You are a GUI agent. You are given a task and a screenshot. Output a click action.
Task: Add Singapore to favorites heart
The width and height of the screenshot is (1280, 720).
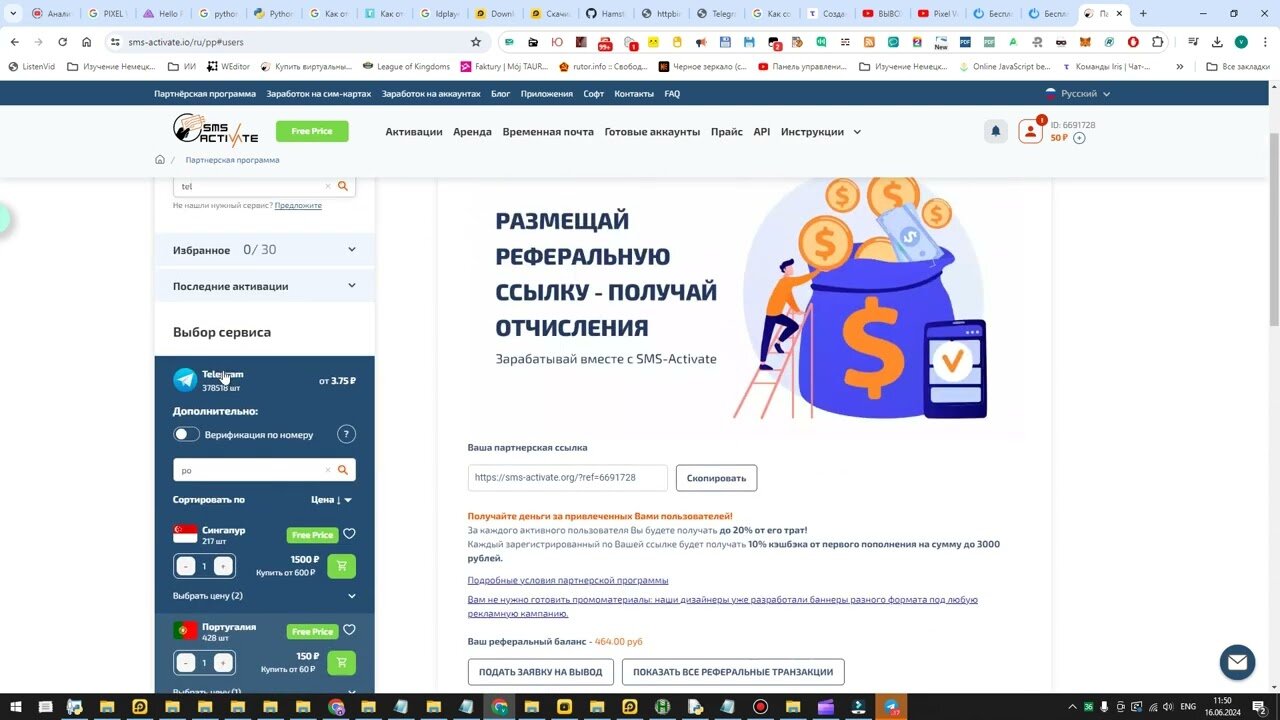(x=349, y=534)
